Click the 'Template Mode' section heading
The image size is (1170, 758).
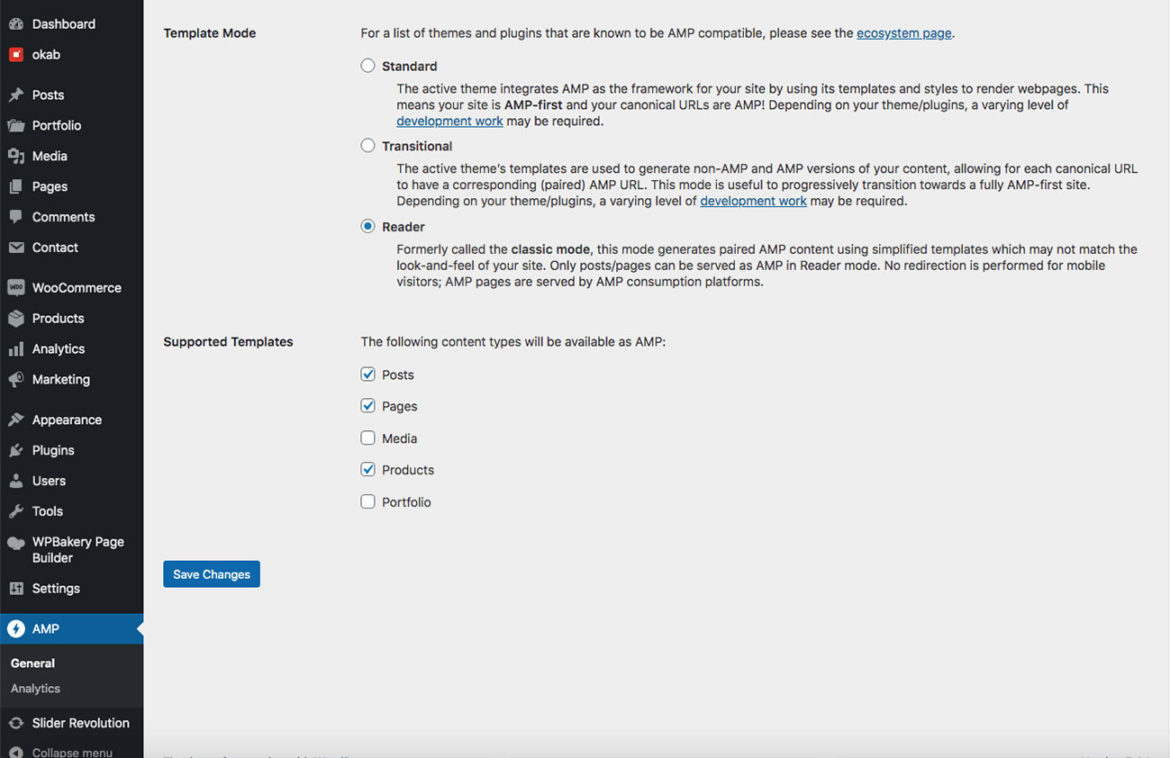pyautogui.click(x=210, y=33)
